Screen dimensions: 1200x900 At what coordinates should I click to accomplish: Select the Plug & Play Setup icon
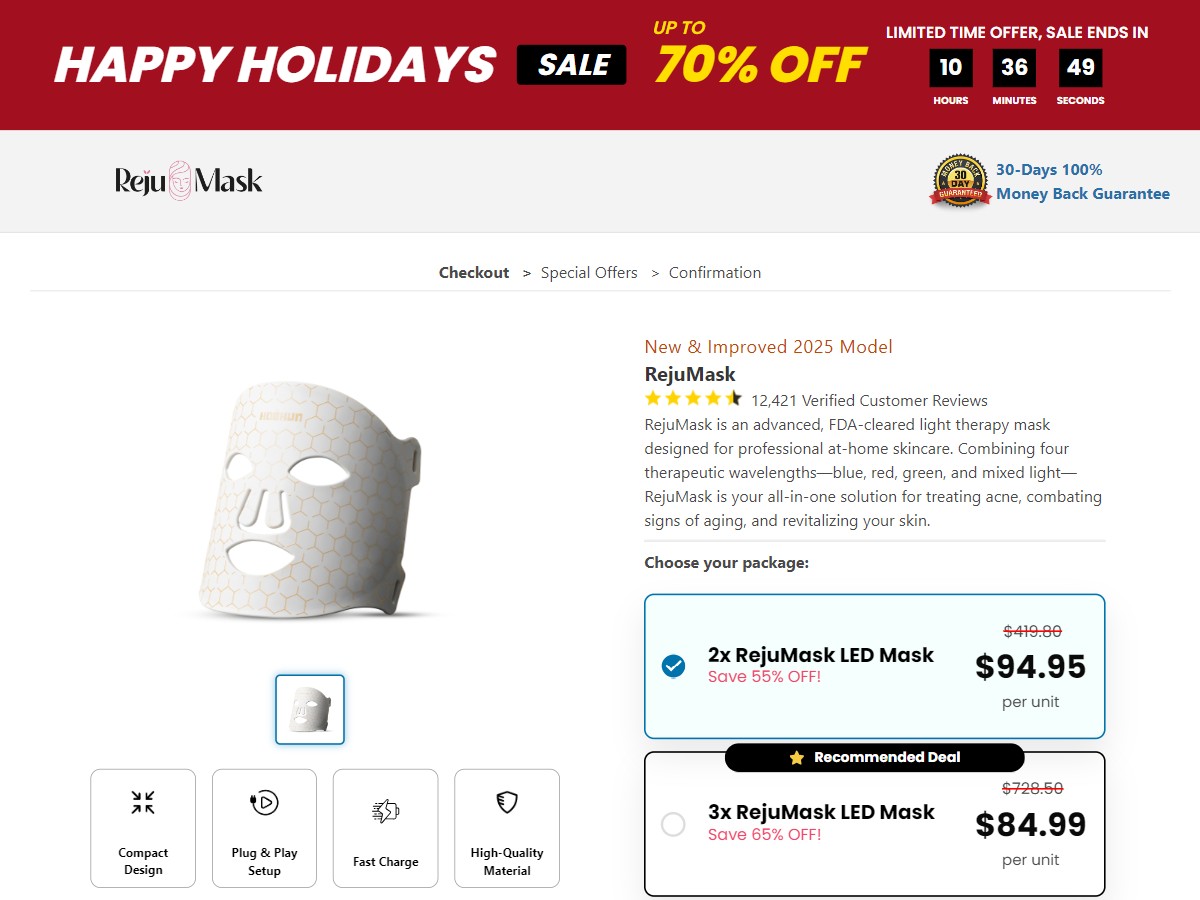tap(264, 803)
